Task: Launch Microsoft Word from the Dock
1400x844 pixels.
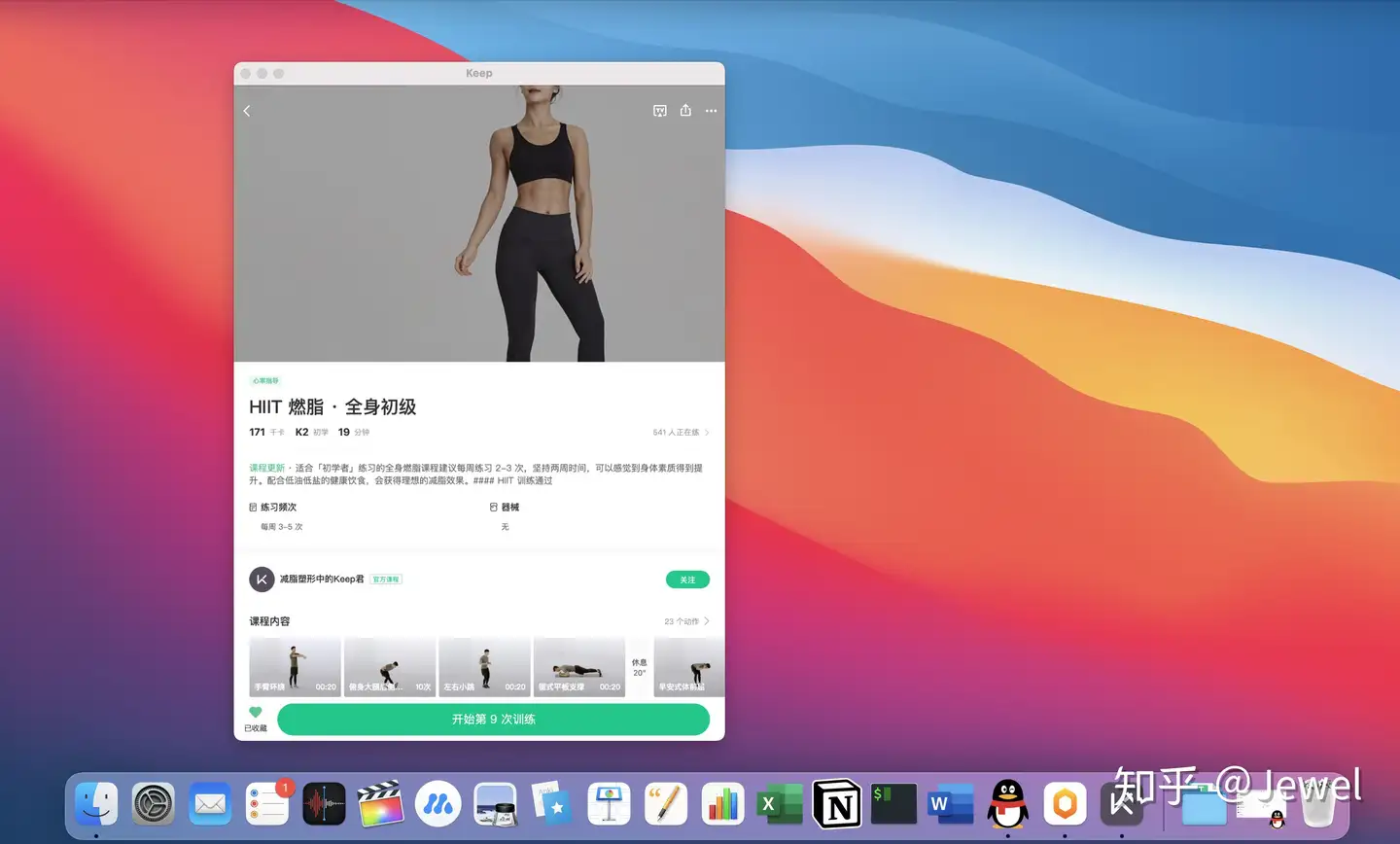Action: point(951,804)
